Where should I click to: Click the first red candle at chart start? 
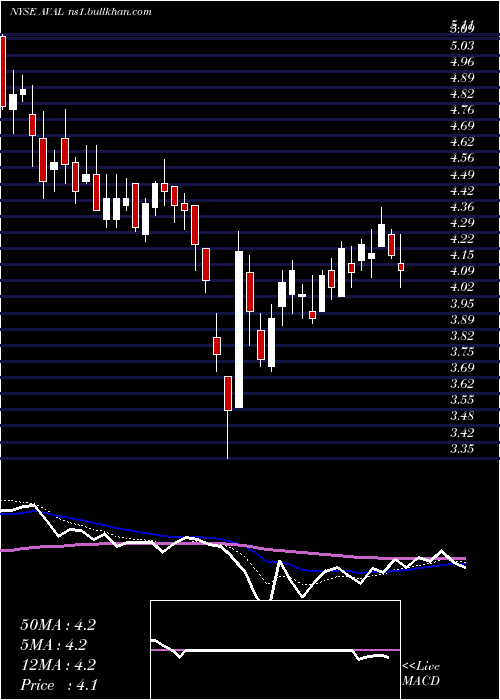pos(3,71)
